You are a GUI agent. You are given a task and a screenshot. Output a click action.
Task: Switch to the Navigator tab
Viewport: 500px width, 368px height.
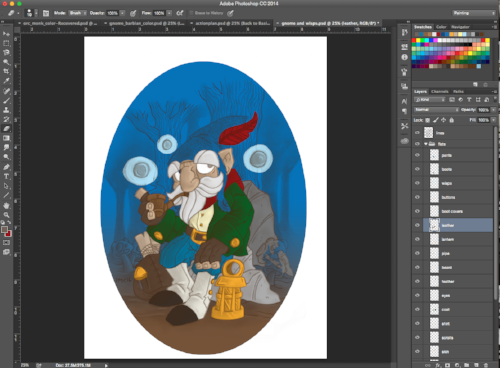tap(460, 27)
